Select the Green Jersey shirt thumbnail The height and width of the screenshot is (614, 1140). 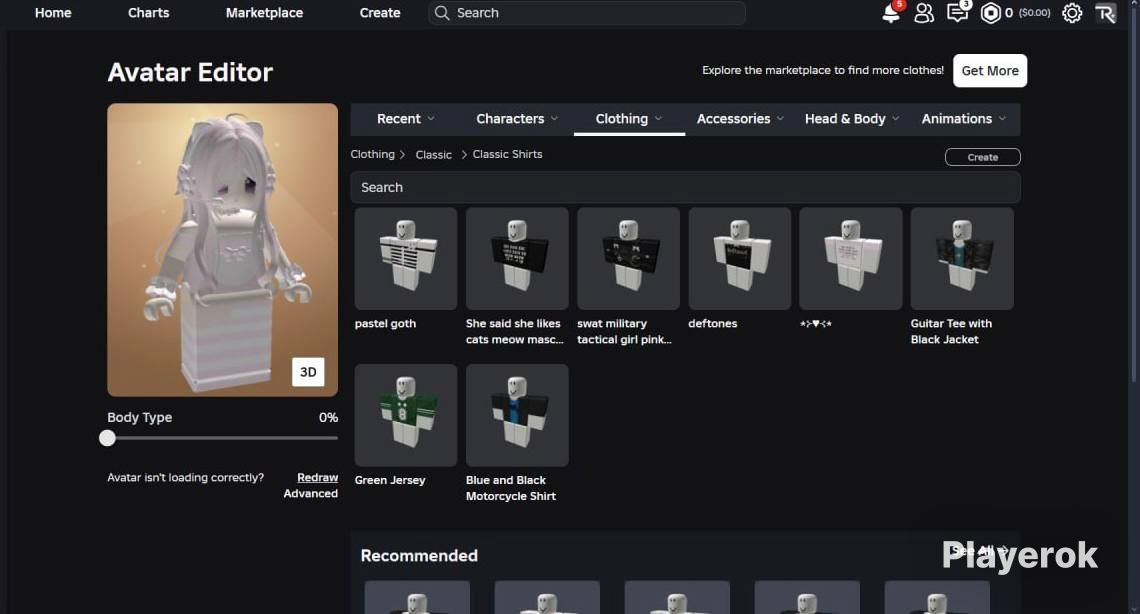click(406, 415)
